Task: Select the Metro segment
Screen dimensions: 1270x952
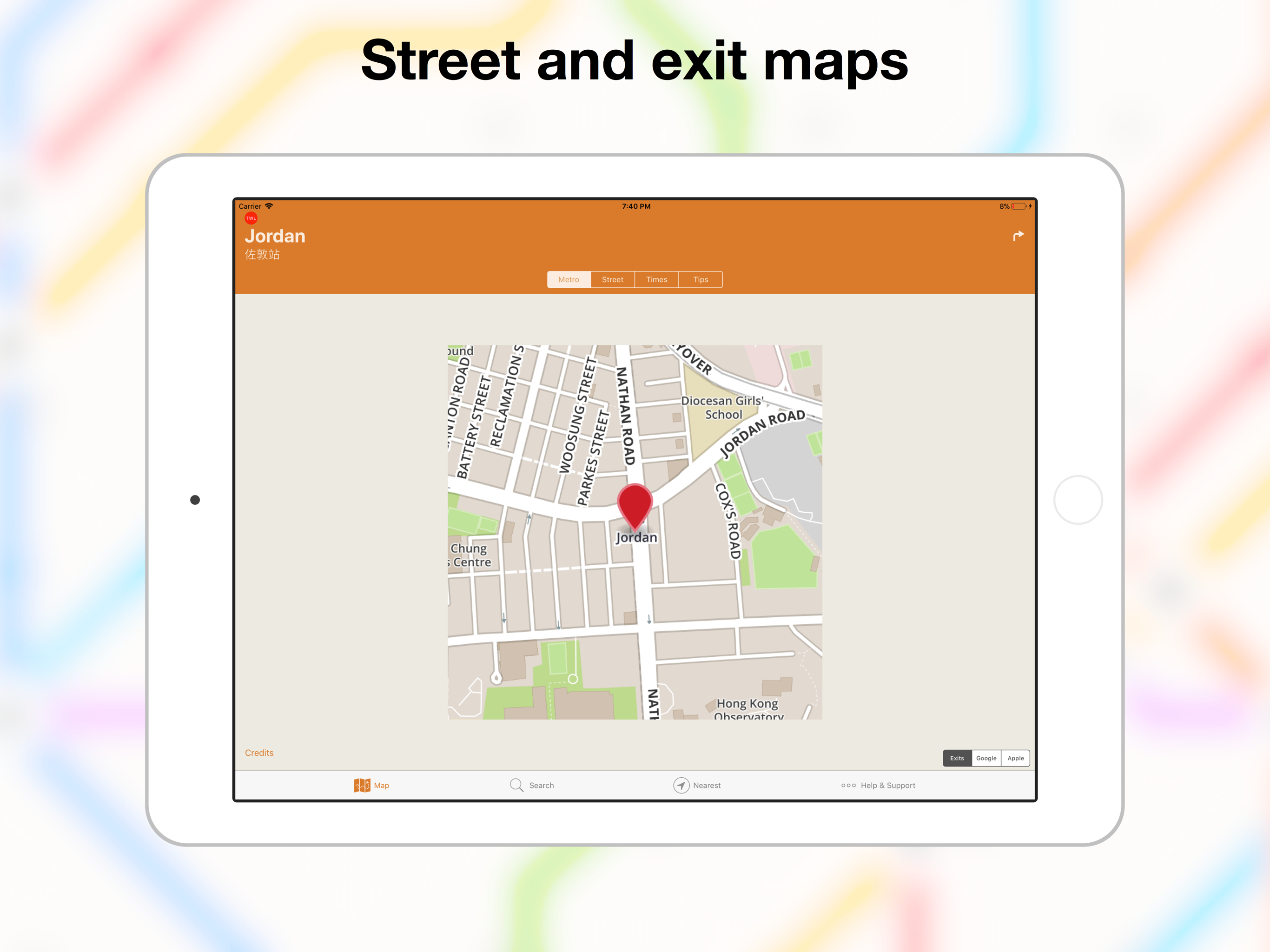Action: click(x=569, y=280)
